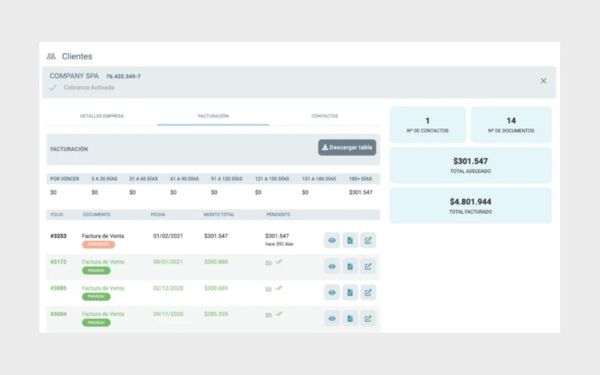Click the Folio column header
This screenshot has height=375, width=600.
coord(57,214)
